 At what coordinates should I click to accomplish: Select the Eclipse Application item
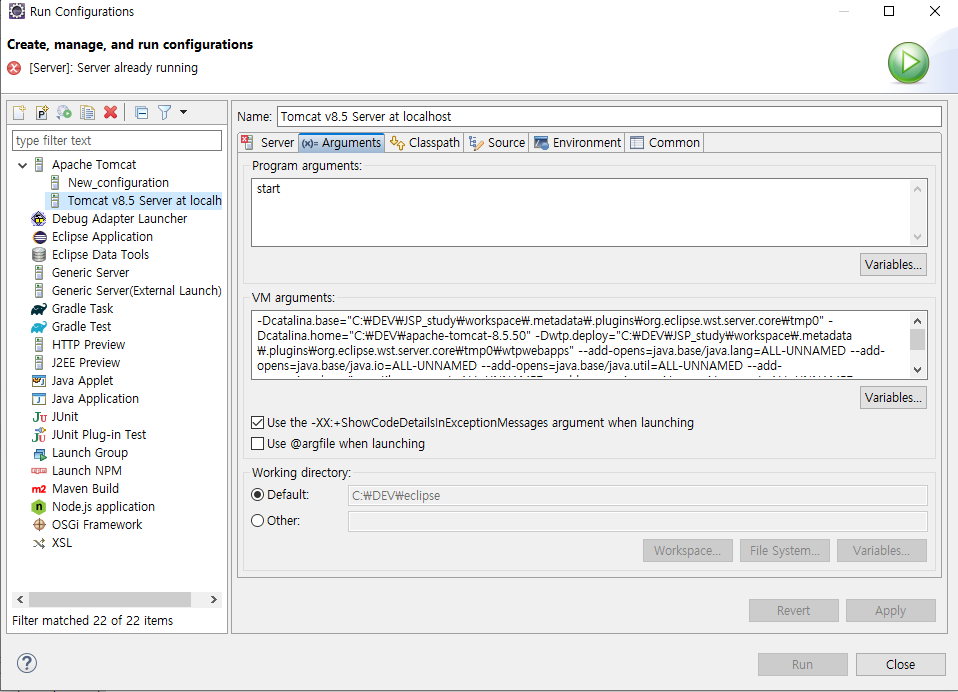(x=102, y=236)
